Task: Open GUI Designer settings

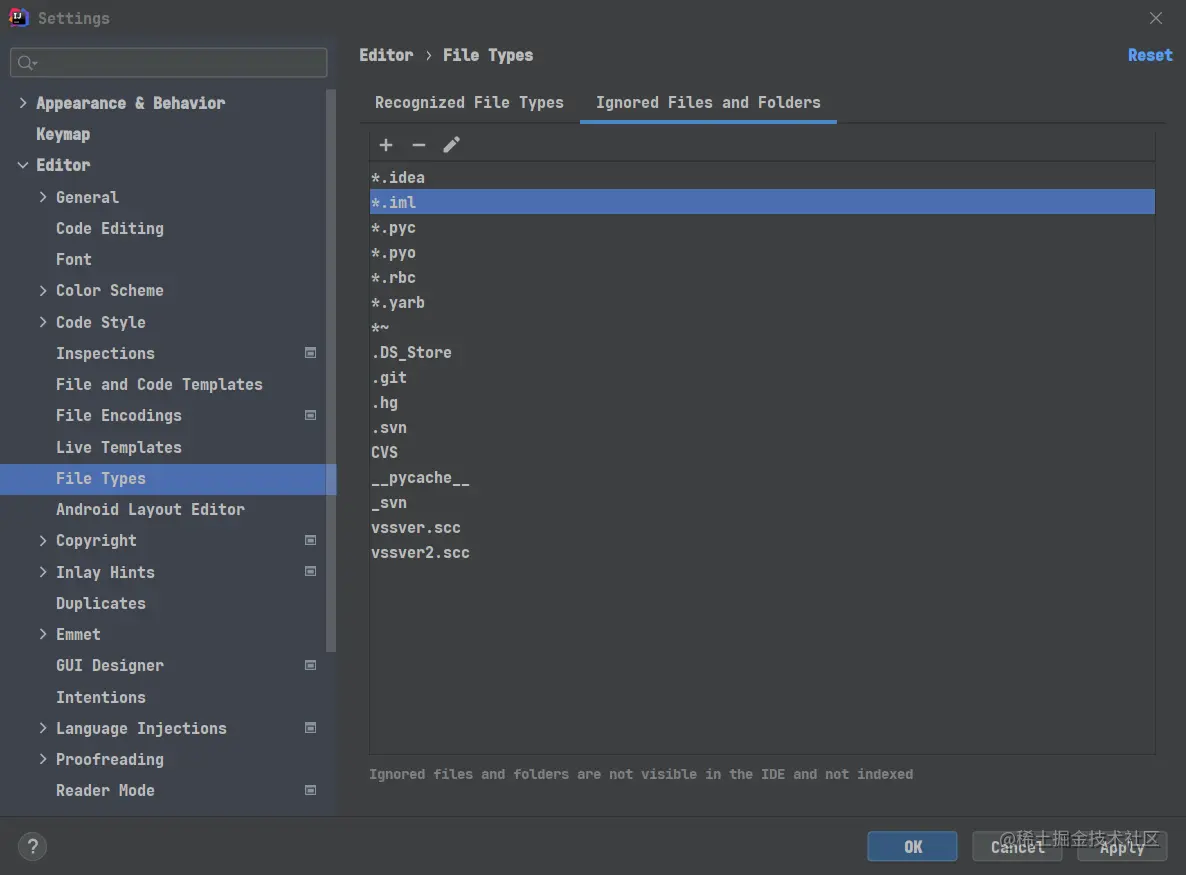Action: (110, 666)
